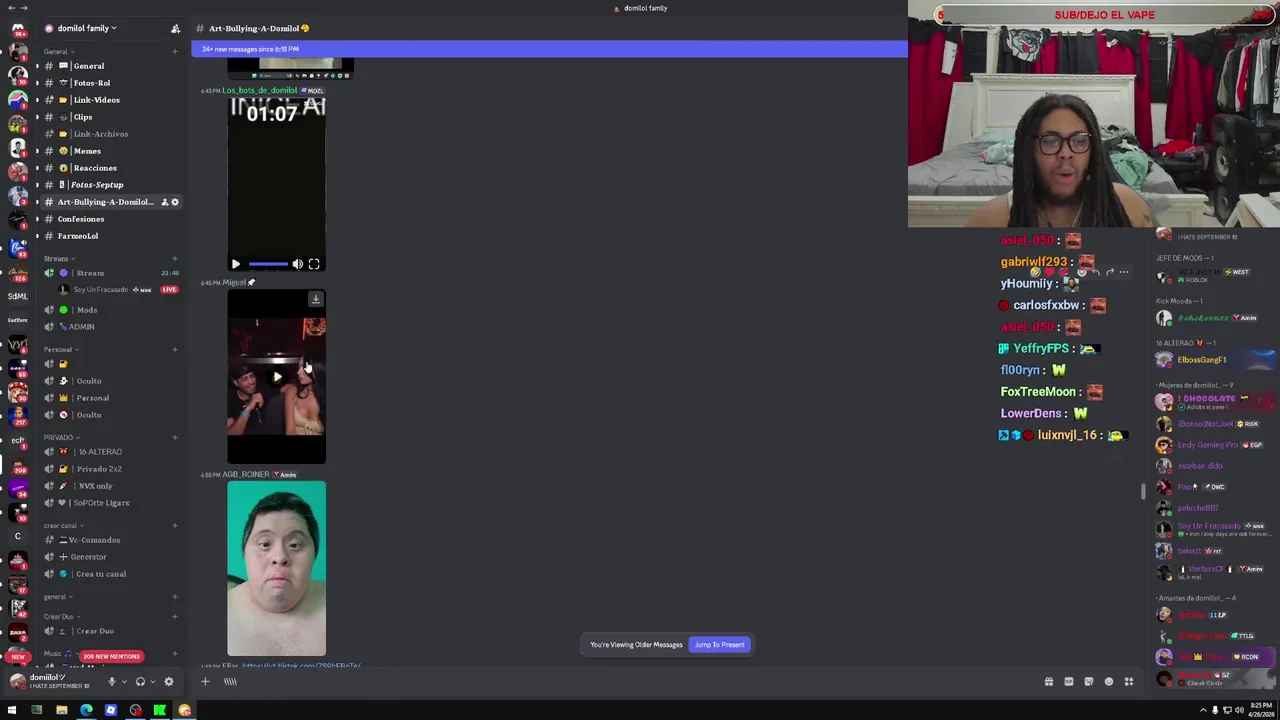The width and height of the screenshot is (1280, 720).
Task: Open headphone output options arrow
Action: tap(153, 681)
